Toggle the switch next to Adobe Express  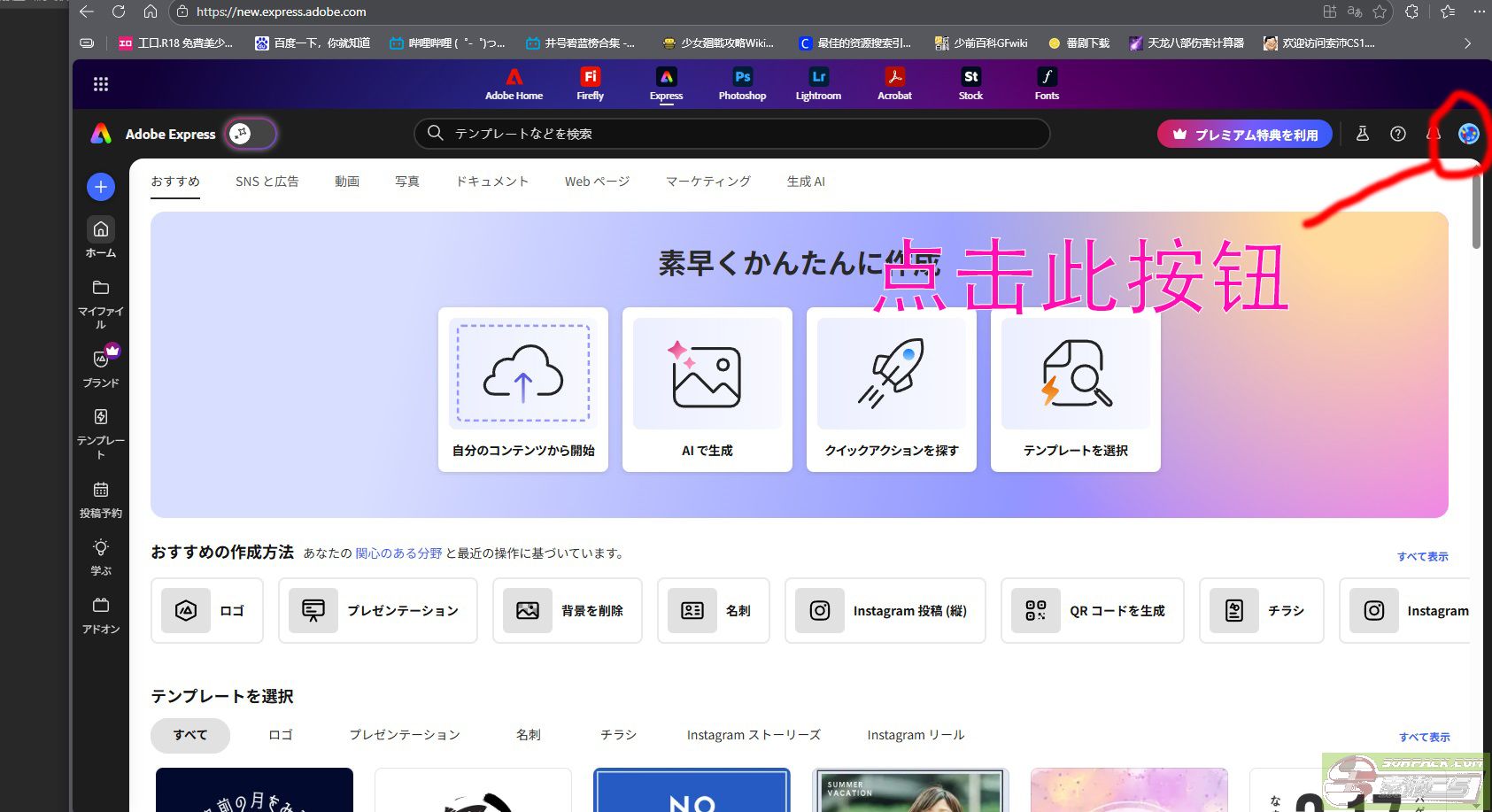pos(251,134)
